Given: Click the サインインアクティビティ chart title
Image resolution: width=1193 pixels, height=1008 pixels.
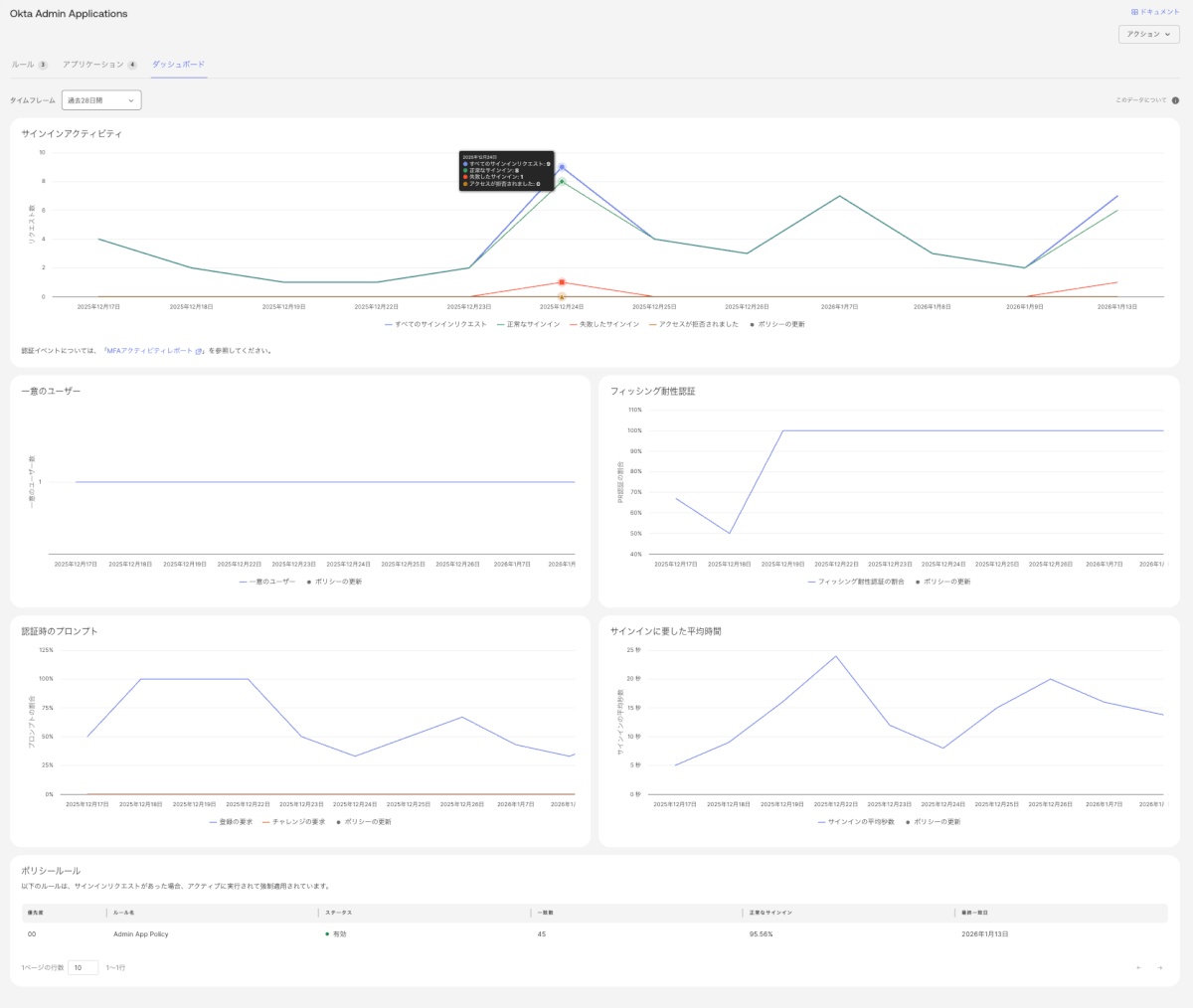Looking at the screenshot, I should [72, 133].
